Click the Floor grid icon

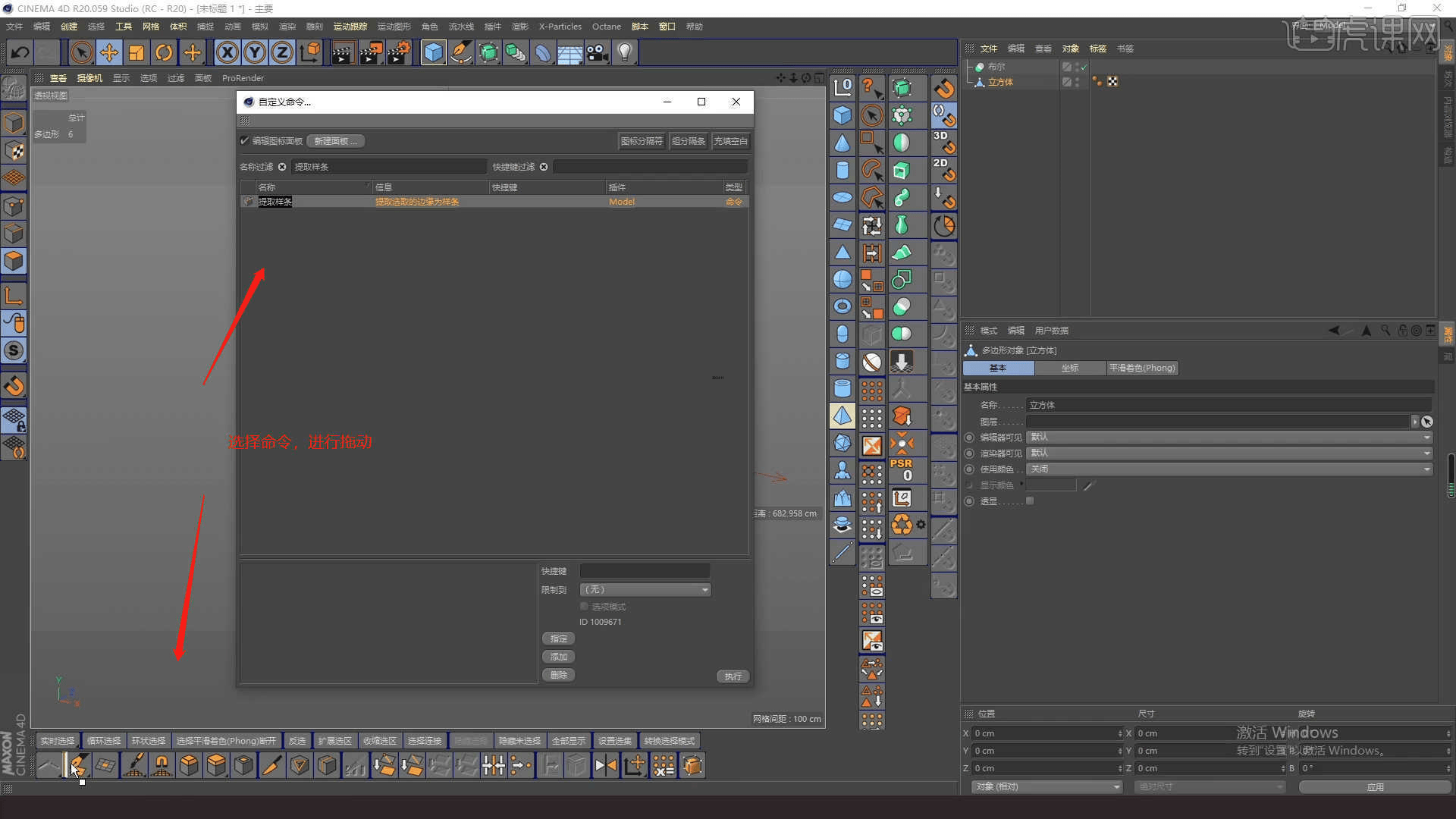[570, 52]
